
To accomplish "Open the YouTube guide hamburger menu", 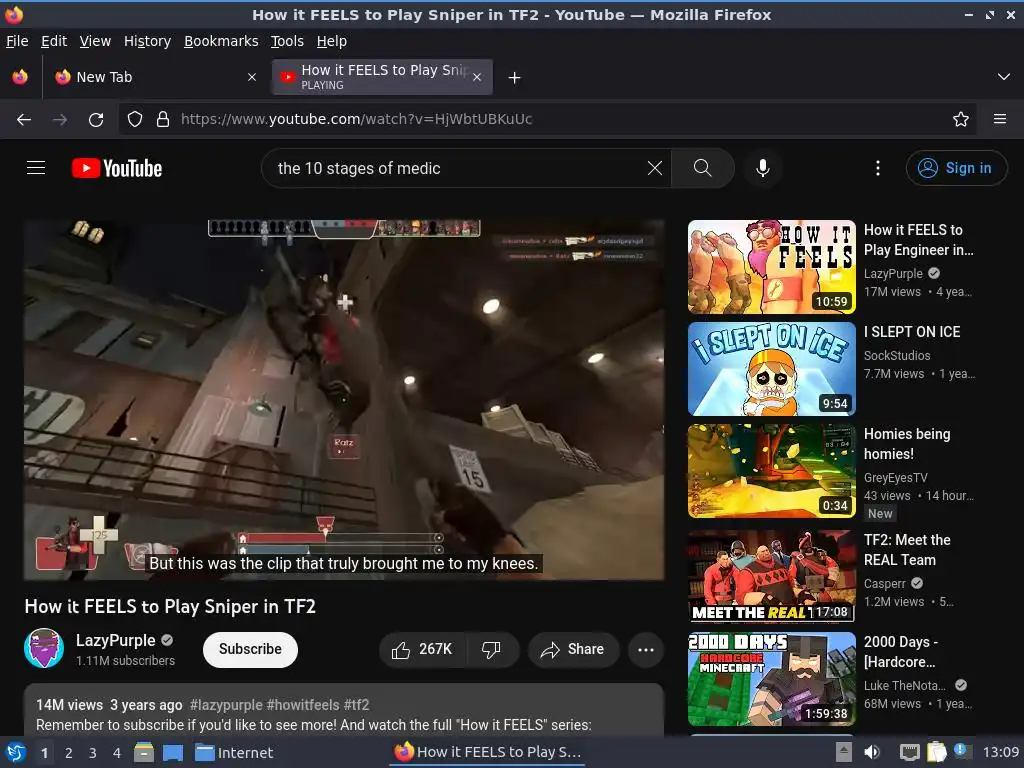I will (36, 168).
